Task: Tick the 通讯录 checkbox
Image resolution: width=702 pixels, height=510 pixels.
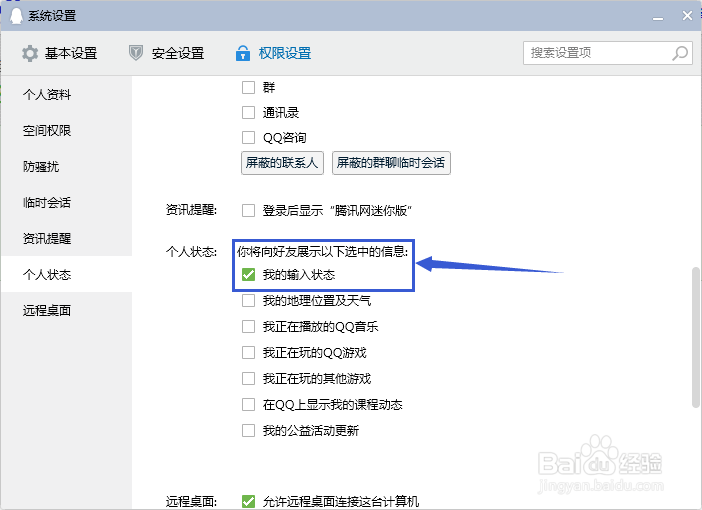Action: 248,112
